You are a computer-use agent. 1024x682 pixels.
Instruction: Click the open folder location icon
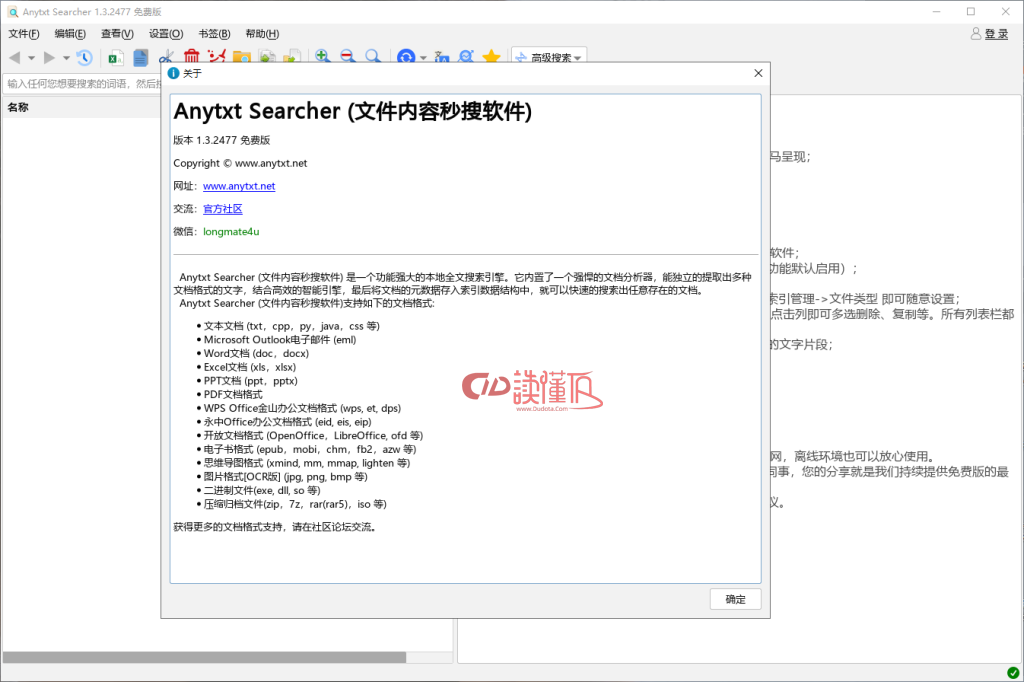pos(242,57)
